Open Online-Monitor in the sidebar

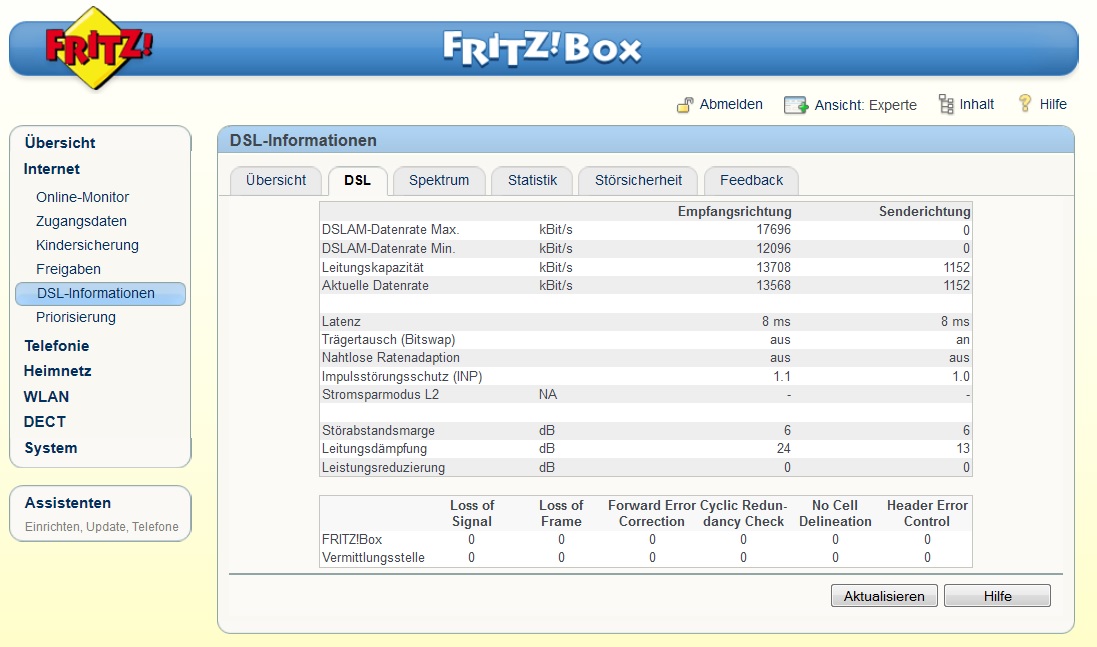pos(83,197)
